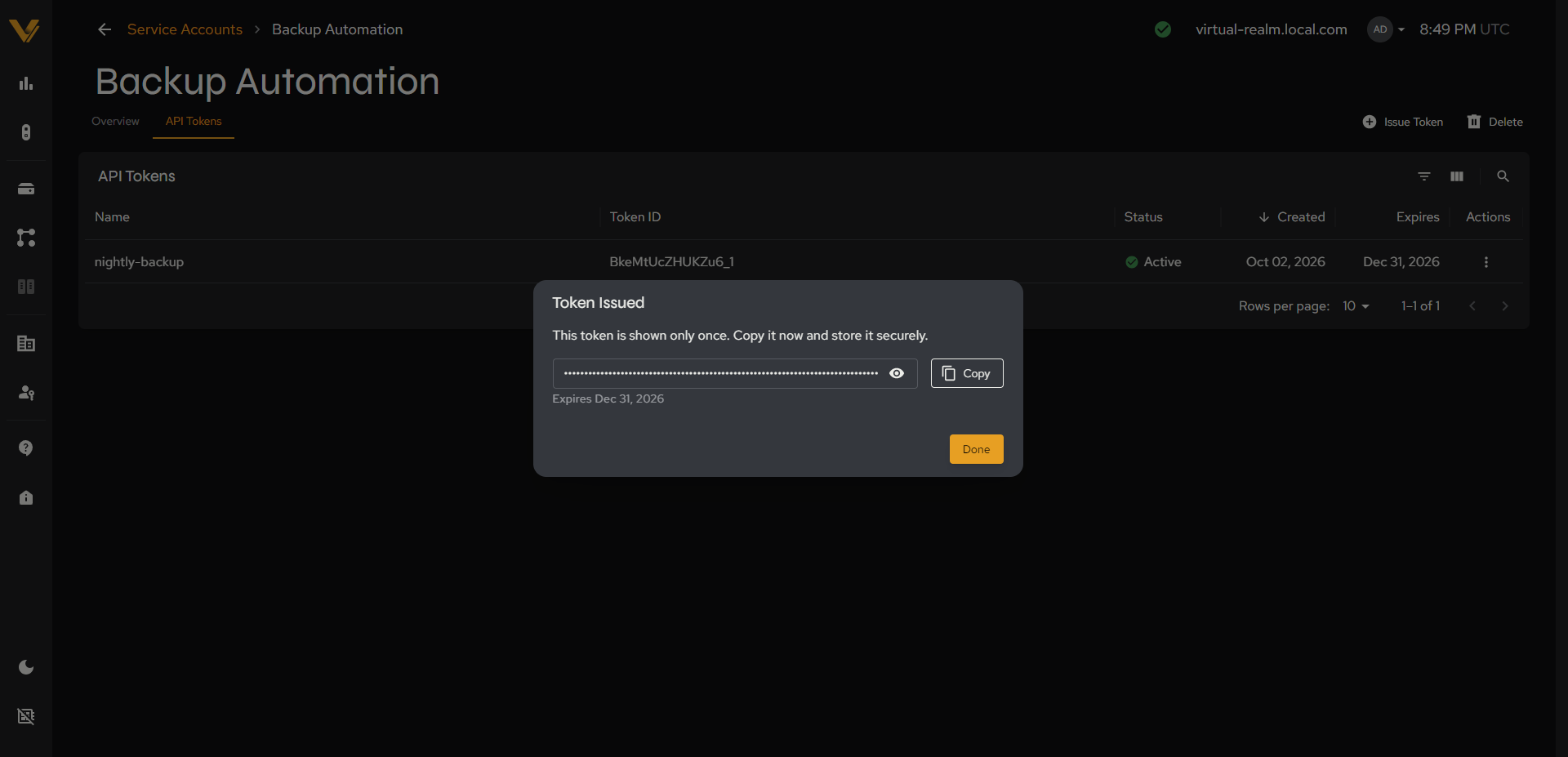Click the Active status cell

coord(1153,262)
